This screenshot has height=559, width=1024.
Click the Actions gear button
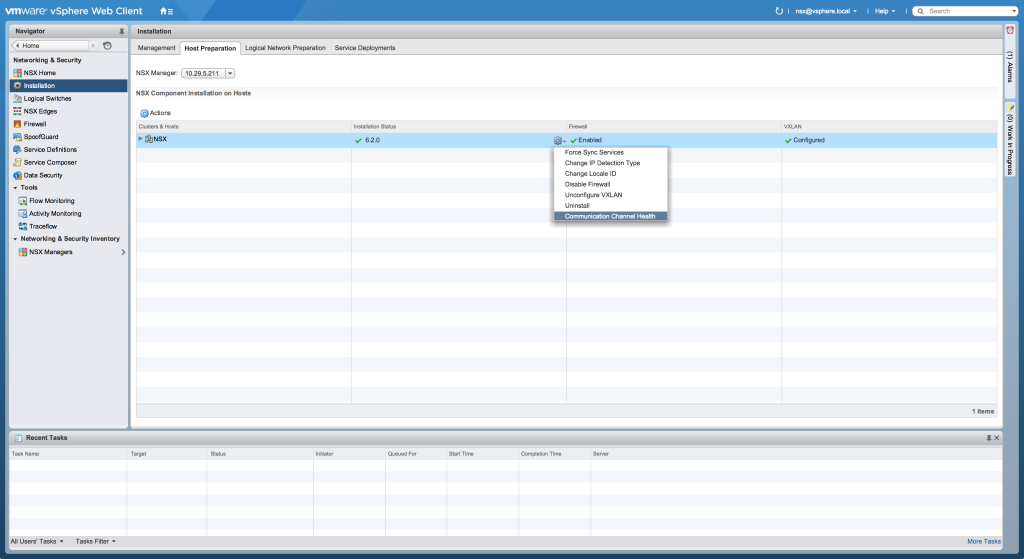155,113
